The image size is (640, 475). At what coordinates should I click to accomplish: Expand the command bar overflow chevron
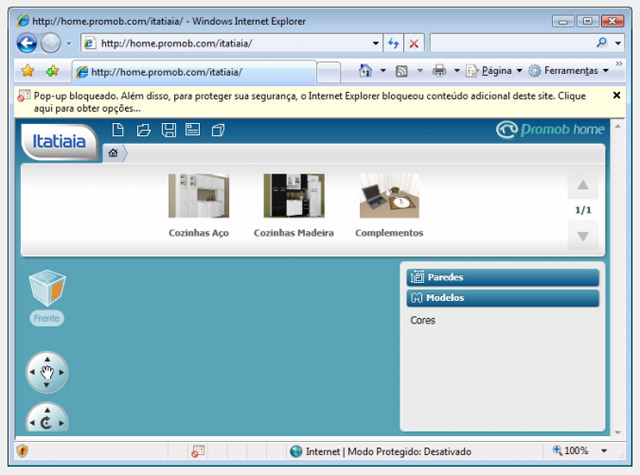pos(619,64)
